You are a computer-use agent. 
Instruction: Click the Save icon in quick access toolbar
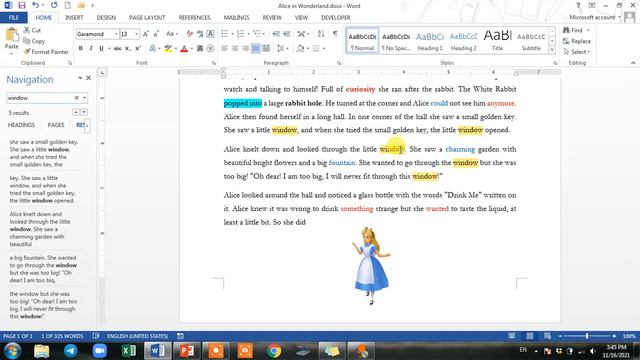22,6
